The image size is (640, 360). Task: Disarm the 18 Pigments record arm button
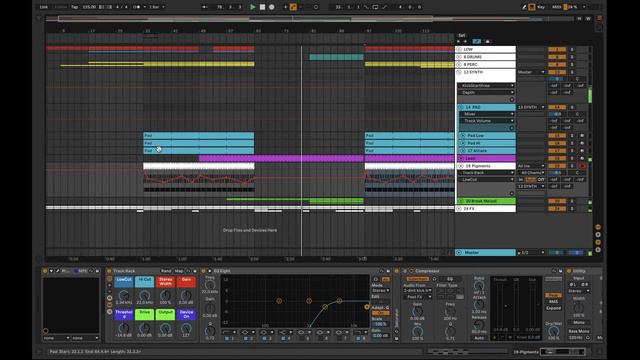click(582, 166)
